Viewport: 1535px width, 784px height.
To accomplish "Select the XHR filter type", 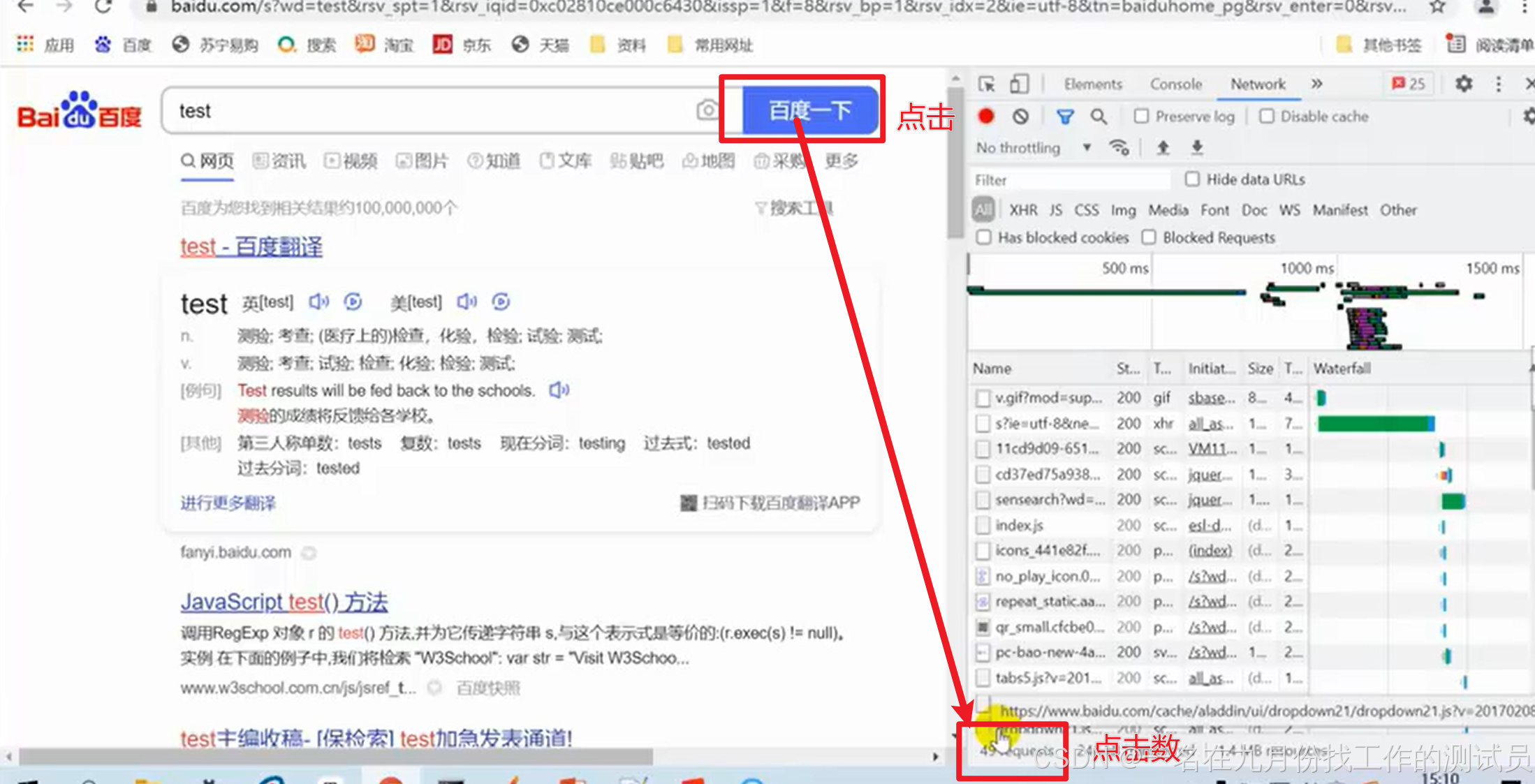I will tap(1022, 210).
